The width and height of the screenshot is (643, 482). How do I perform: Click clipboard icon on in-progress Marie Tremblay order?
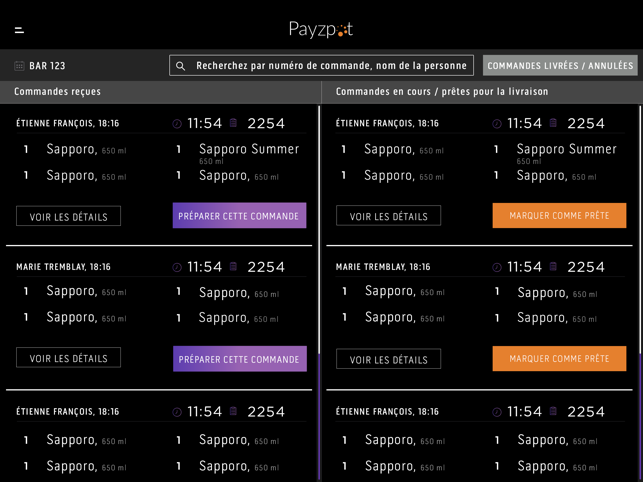tap(553, 267)
